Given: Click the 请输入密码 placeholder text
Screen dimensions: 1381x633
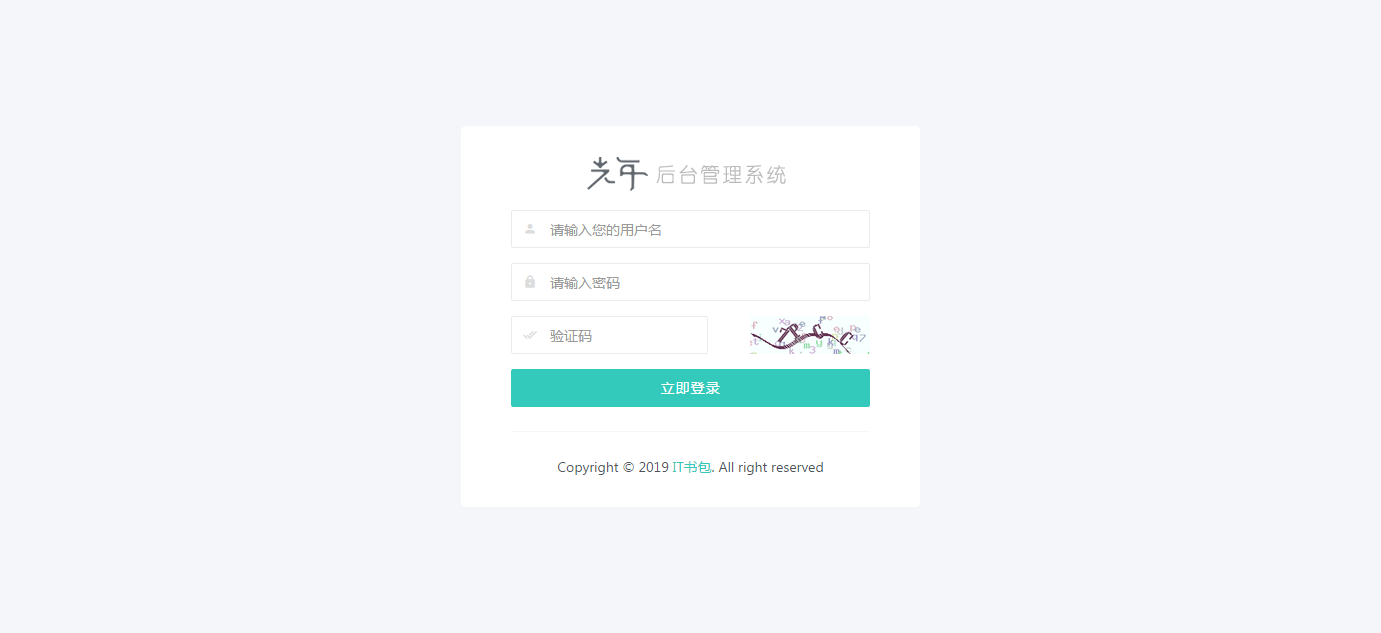Looking at the screenshot, I should pyautogui.click(x=585, y=283).
